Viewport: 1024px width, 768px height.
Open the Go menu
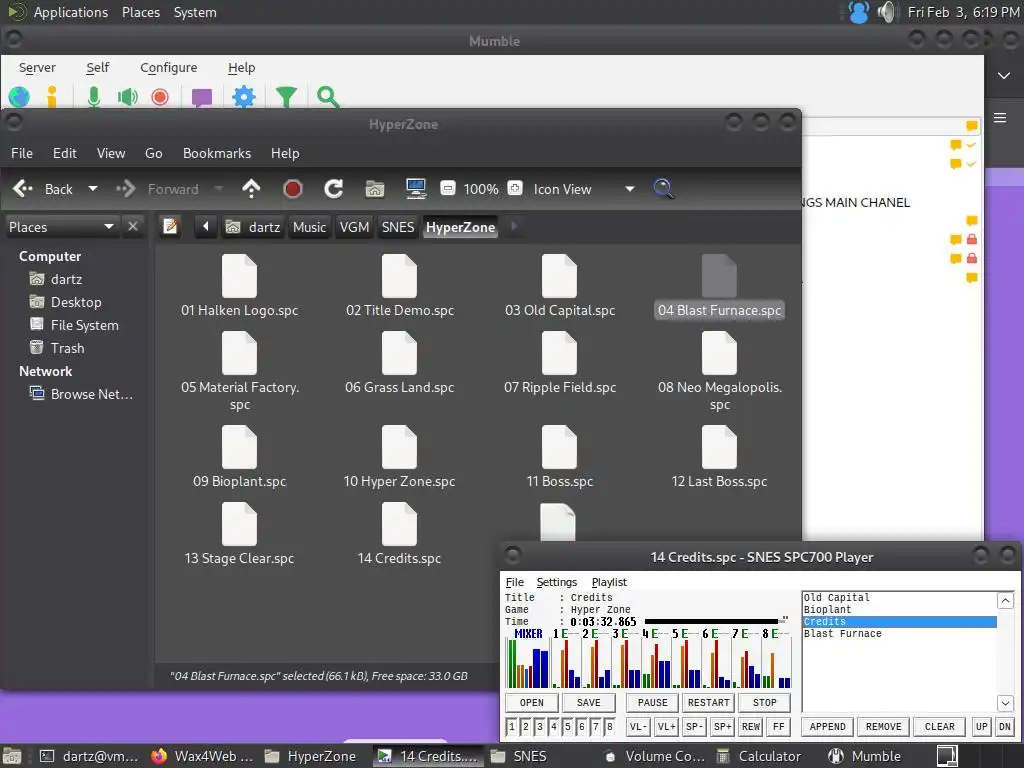153,153
